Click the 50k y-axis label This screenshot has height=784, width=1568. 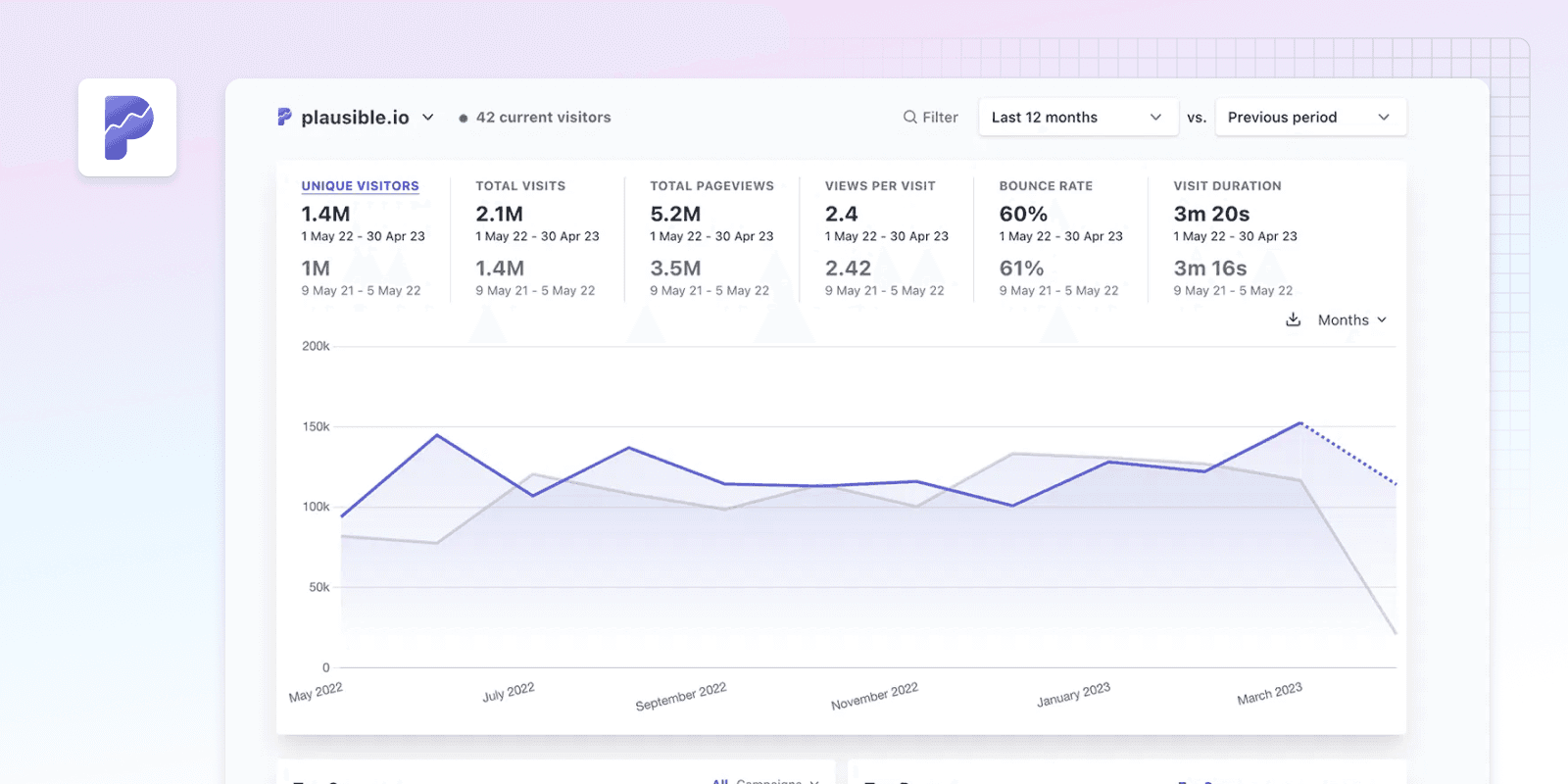pyautogui.click(x=319, y=587)
